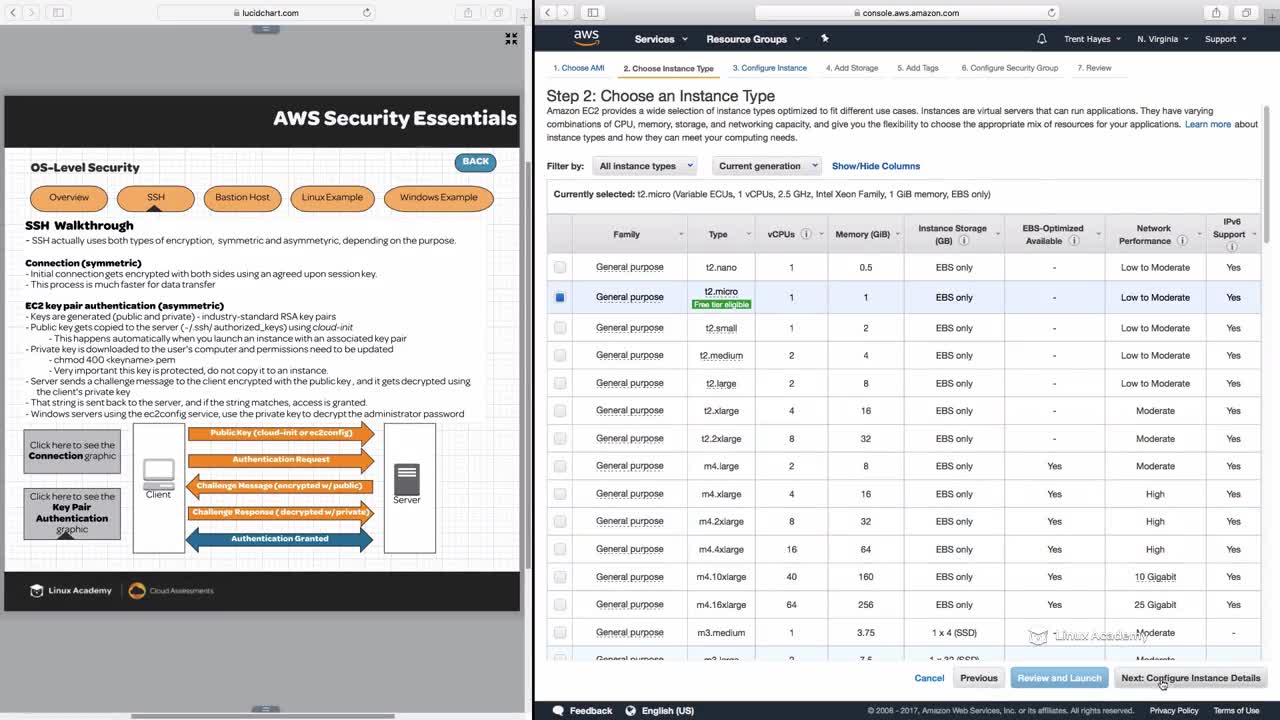The width and height of the screenshot is (1280, 720).
Task: Show the sidebar in the lucidchart.com window
Action: [x=58, y=13]
